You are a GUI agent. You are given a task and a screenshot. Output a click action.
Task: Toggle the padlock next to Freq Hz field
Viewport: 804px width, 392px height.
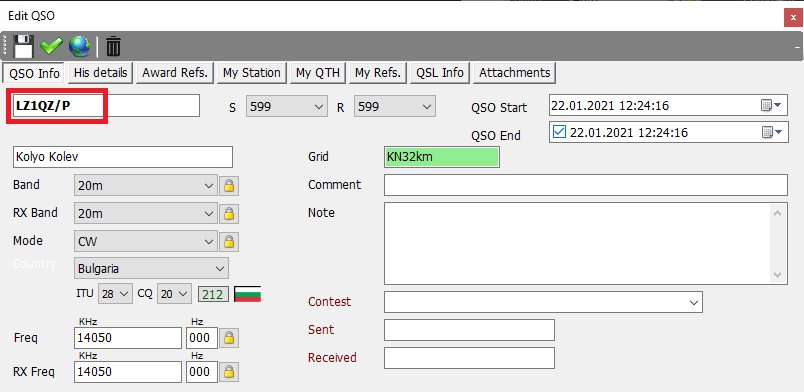[x=229, y=338]
